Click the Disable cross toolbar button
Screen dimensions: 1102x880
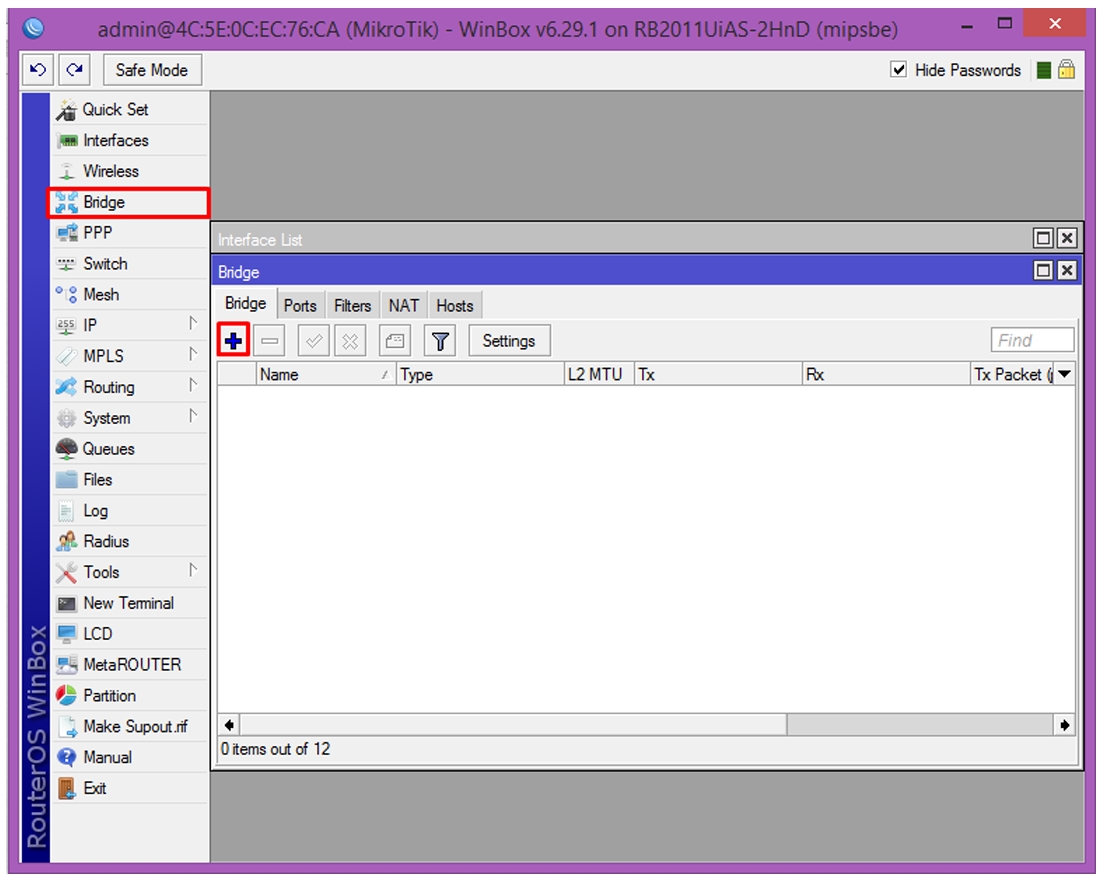coord(350,341)
